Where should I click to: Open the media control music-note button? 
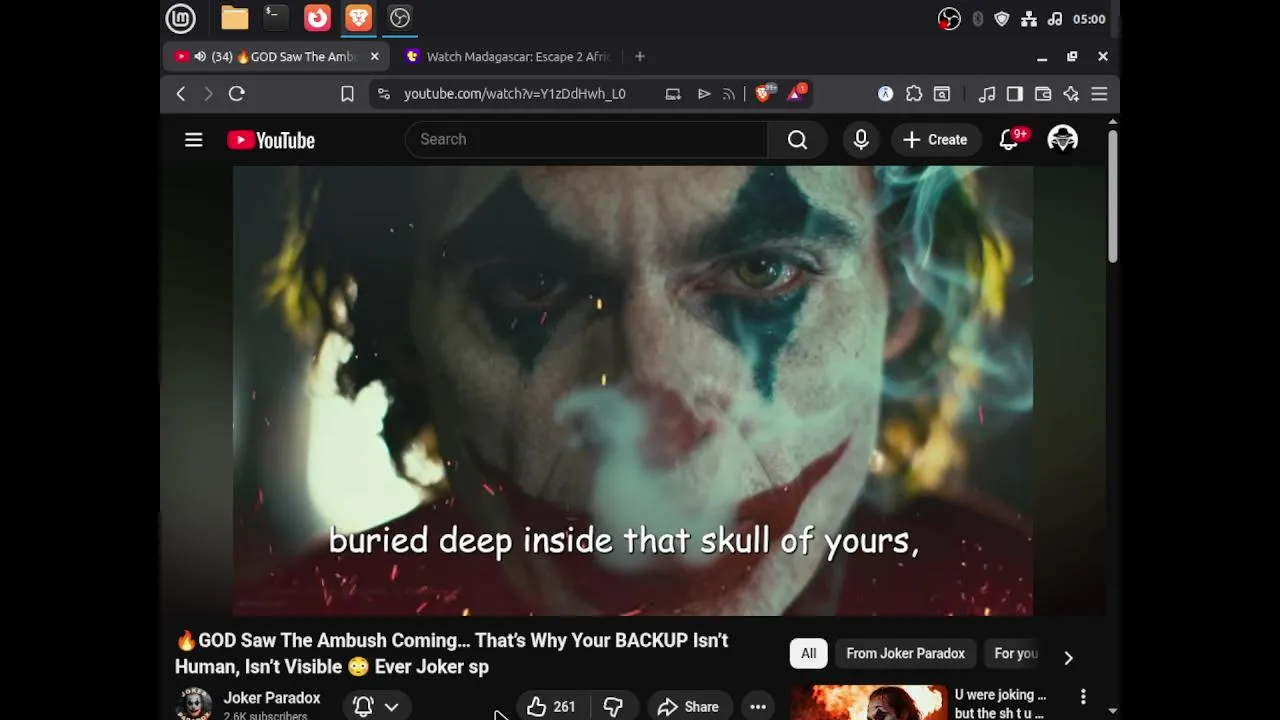coord(987,94)
